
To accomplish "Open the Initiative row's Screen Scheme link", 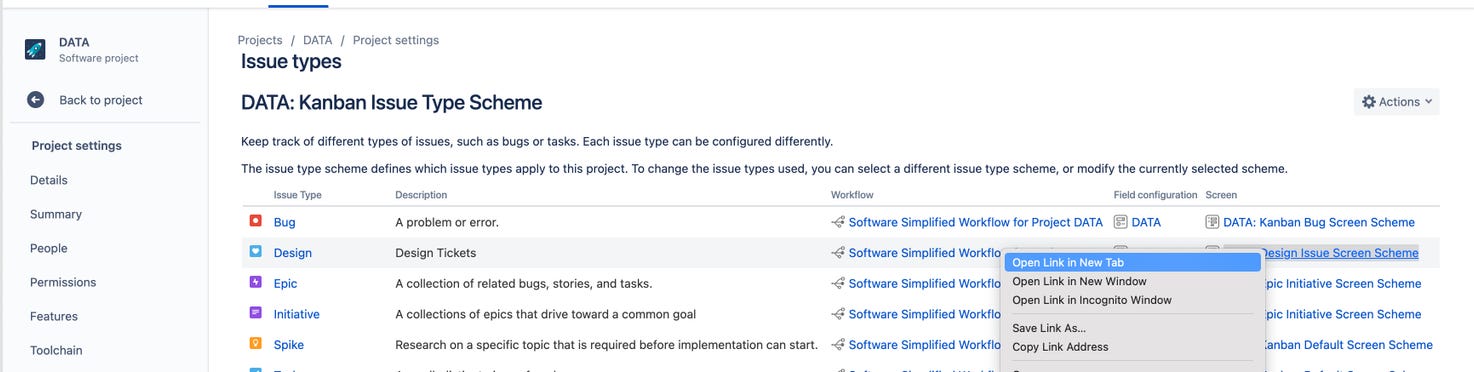I will (x=1343, y=314).
